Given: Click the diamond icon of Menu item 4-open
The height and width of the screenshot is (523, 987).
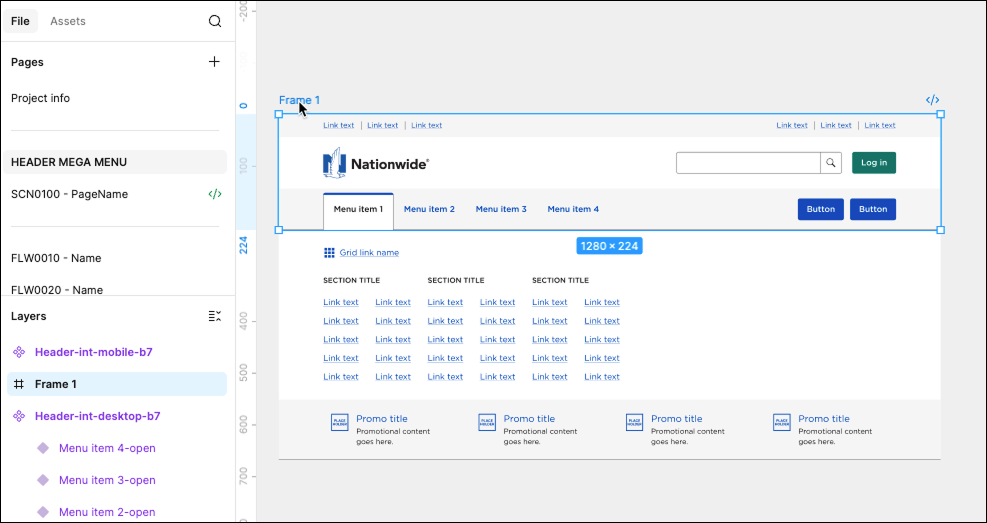Looking at the screenshot, I should [x=43, y=448].
